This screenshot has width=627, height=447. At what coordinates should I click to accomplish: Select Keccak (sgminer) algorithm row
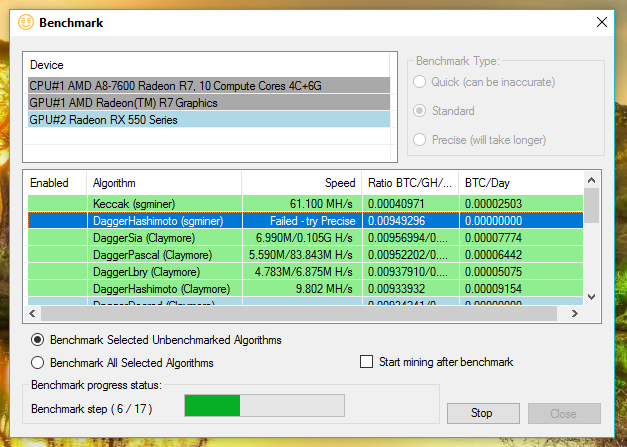click(x=306, y=204)
